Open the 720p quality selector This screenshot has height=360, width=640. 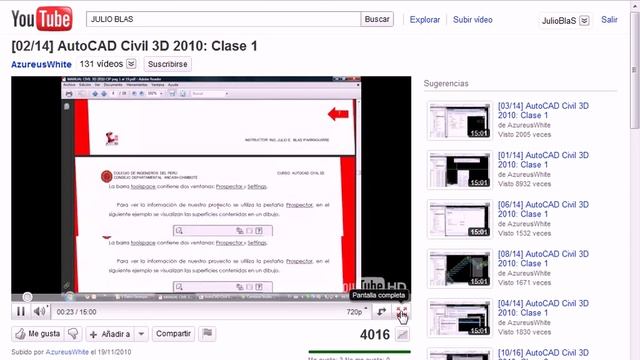click(356, 312)
